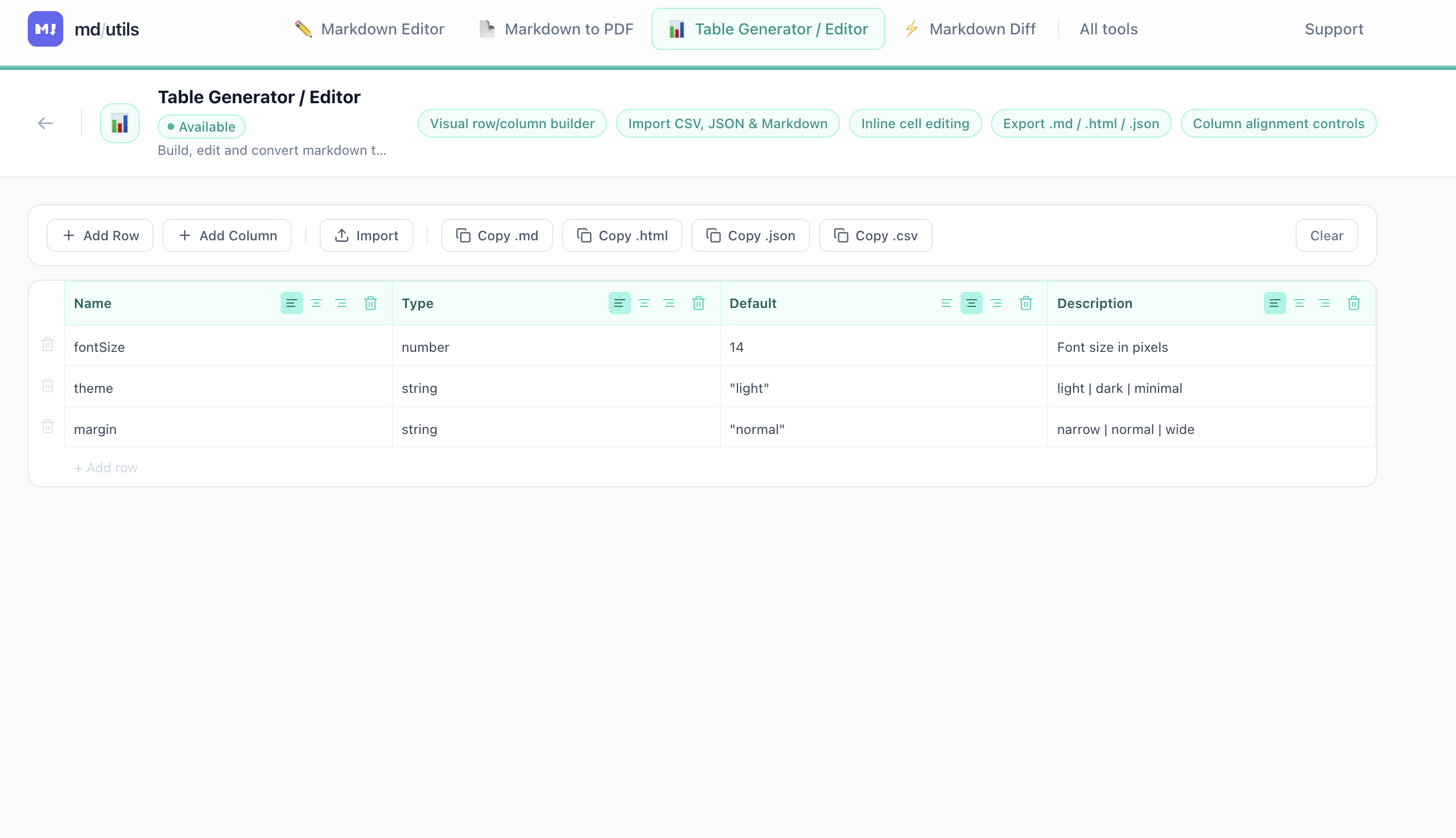Click + Add row at the table bottom
The image size is (1456, 838).
point(106,467)
